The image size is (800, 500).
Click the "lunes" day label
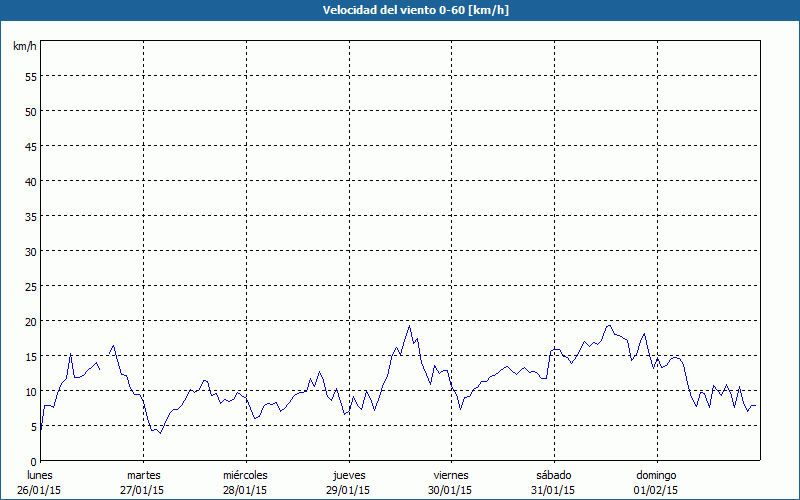pyautogui.click(x=40, y=475)
